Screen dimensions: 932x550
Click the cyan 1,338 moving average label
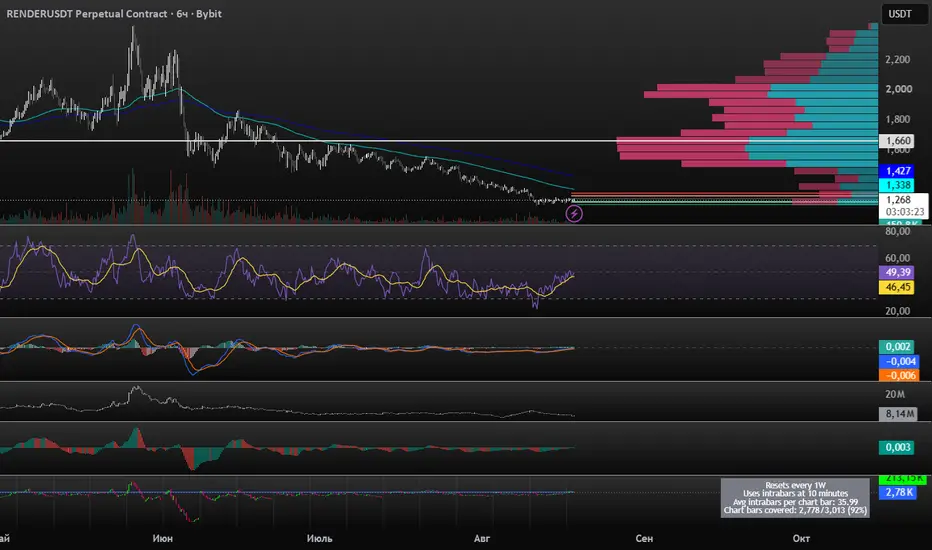898,185
